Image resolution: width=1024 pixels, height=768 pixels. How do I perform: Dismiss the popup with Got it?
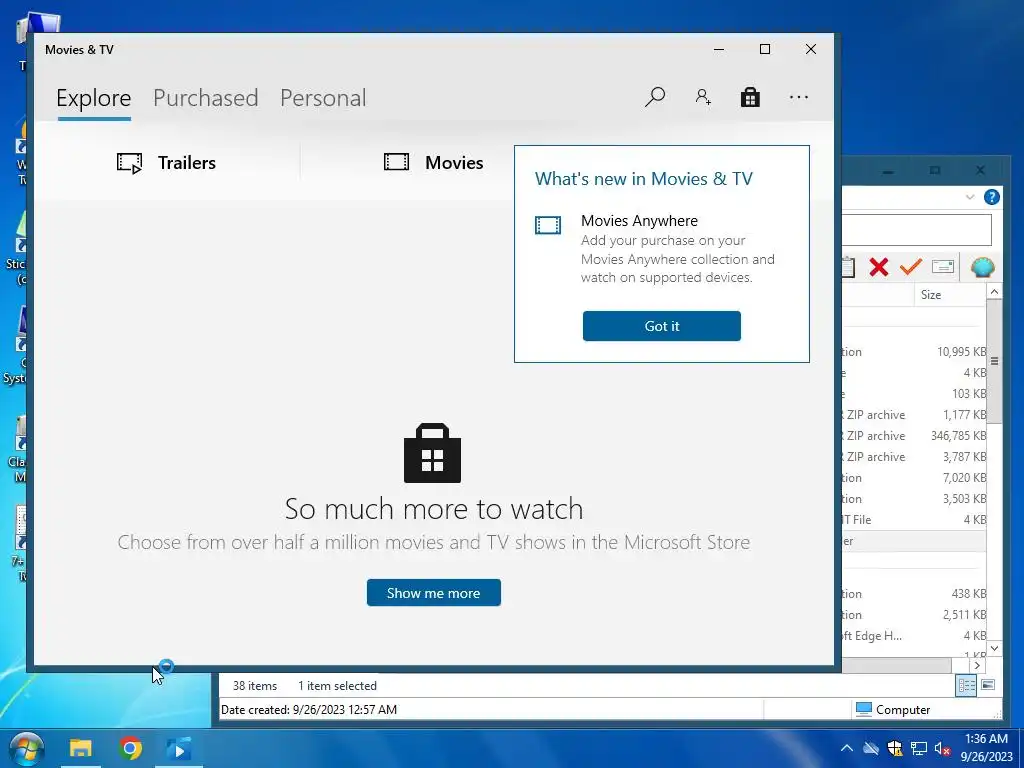pyautogui.click(x=662, y=326)
